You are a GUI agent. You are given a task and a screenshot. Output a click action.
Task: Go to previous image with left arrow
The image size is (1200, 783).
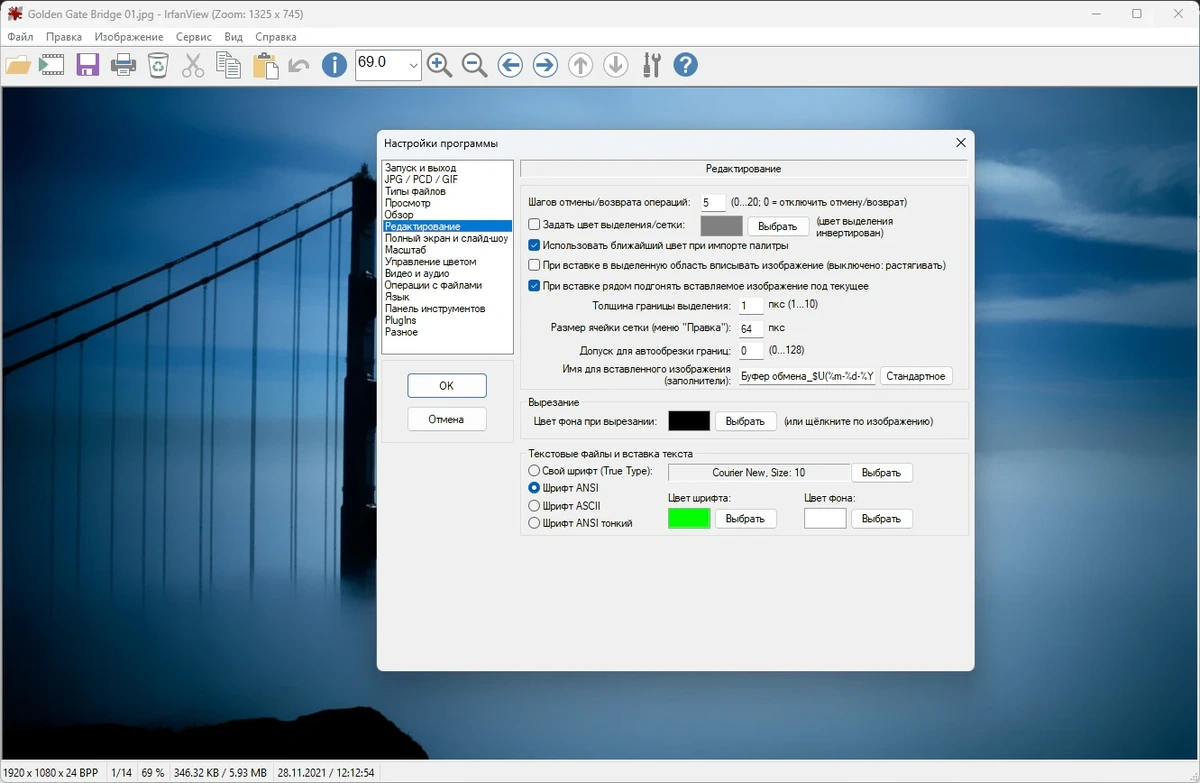(510, 66)
